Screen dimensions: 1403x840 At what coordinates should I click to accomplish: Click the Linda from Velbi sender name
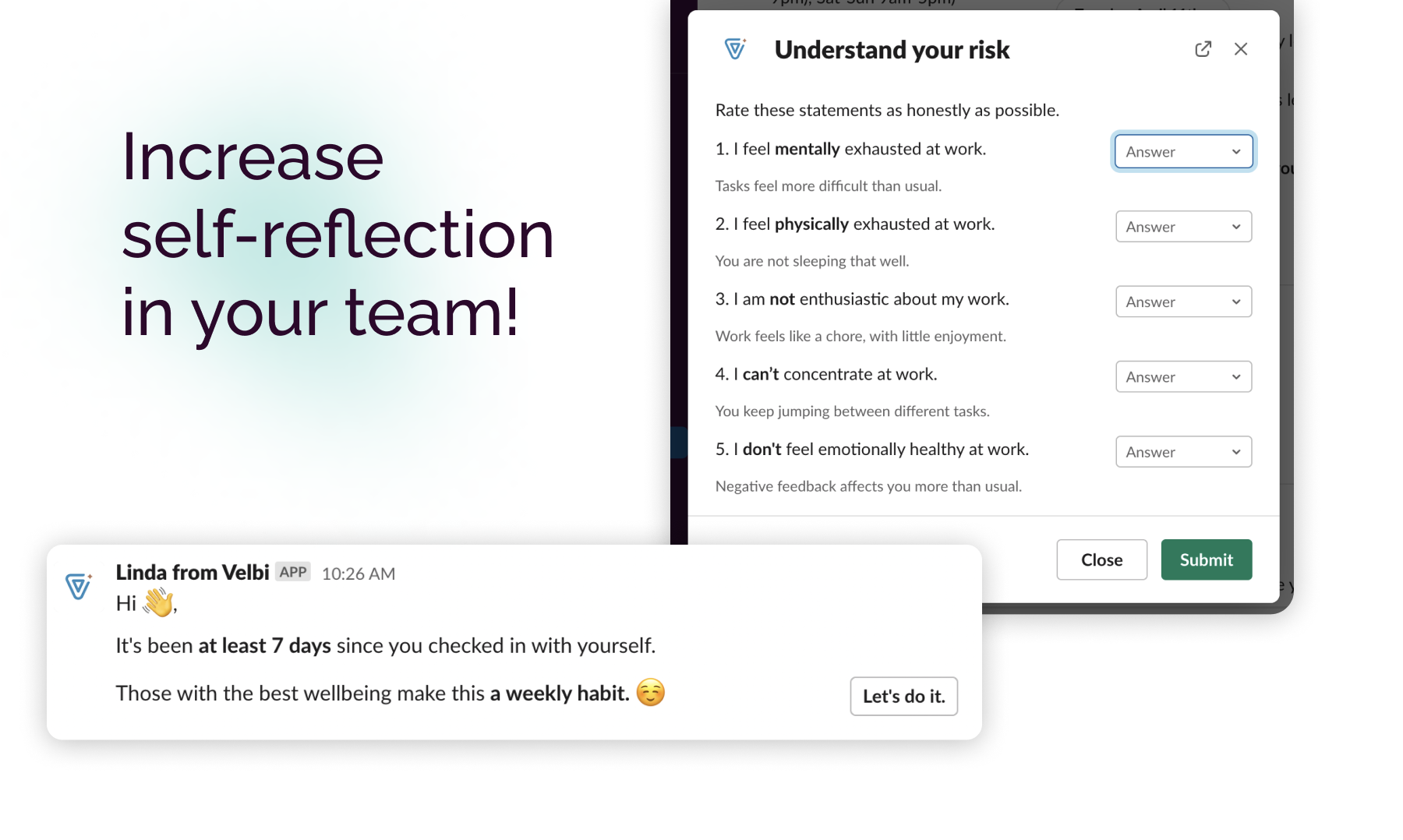(x=193, y=573)
